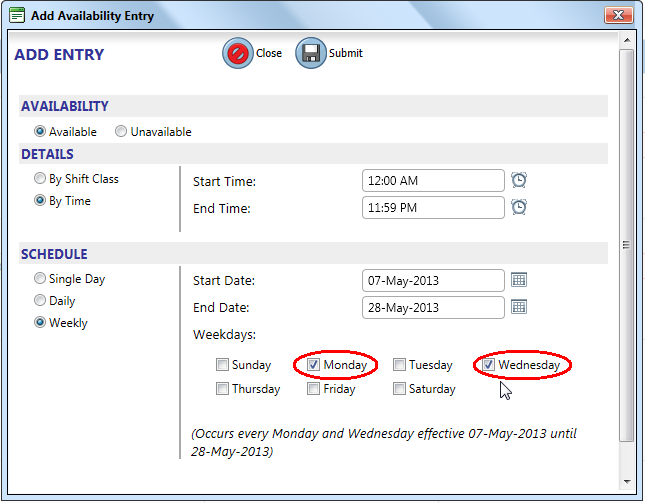The height and width of the screenshot is (503, 645).
Task: Click the End Date input field
Action: click(x=433, y=307)
